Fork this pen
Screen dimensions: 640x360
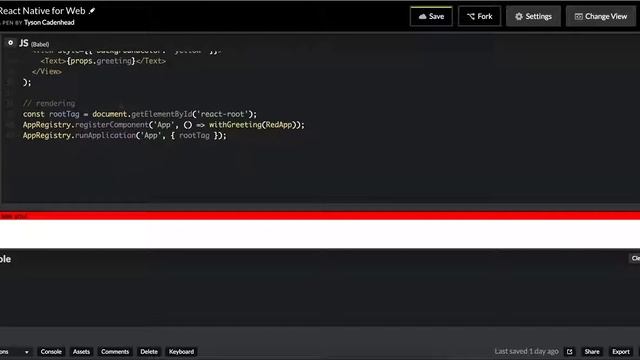point(479,16)
